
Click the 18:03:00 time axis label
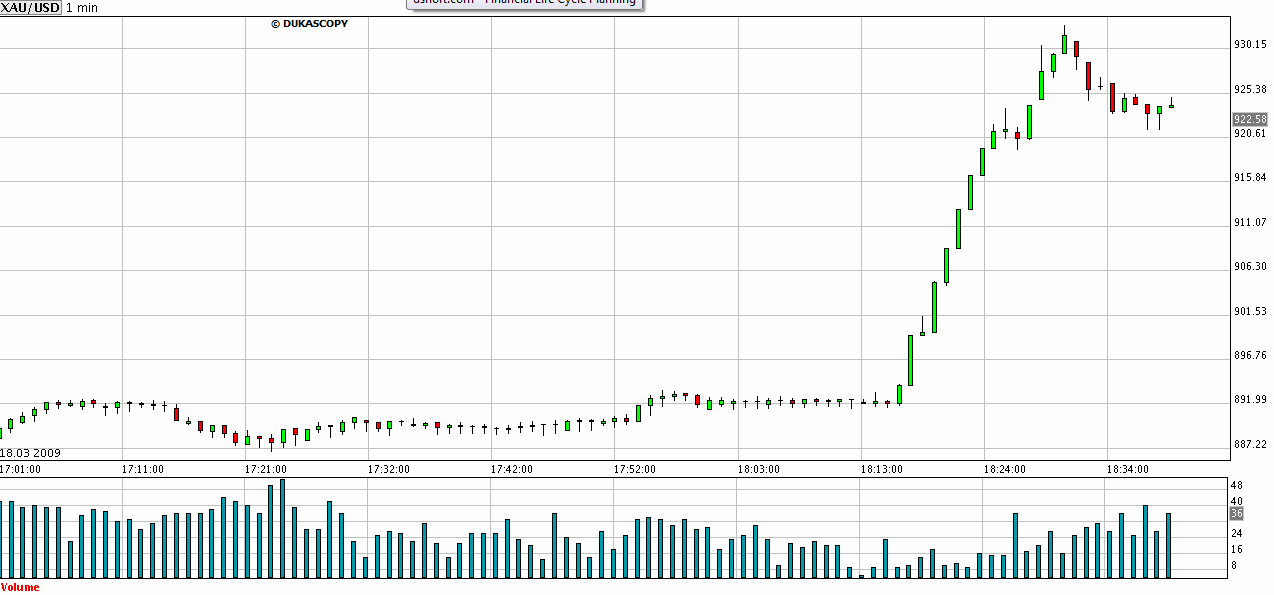758,468
